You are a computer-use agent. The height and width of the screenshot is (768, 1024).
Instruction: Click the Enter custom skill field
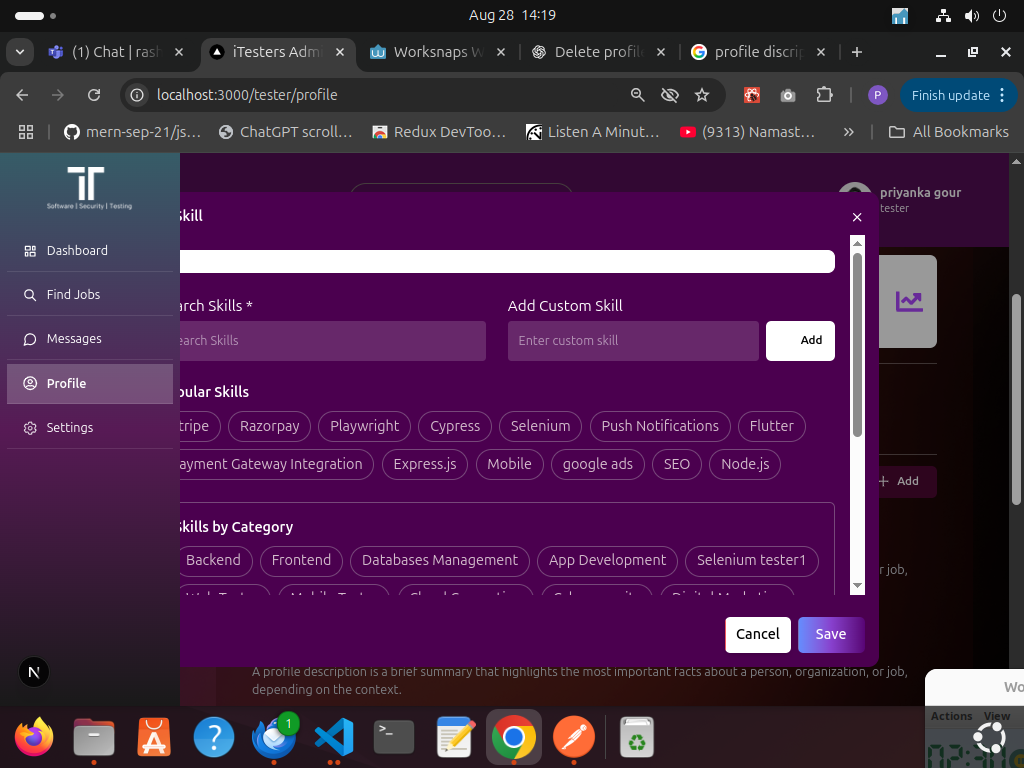pyautogui.click(x=633, y=341)
